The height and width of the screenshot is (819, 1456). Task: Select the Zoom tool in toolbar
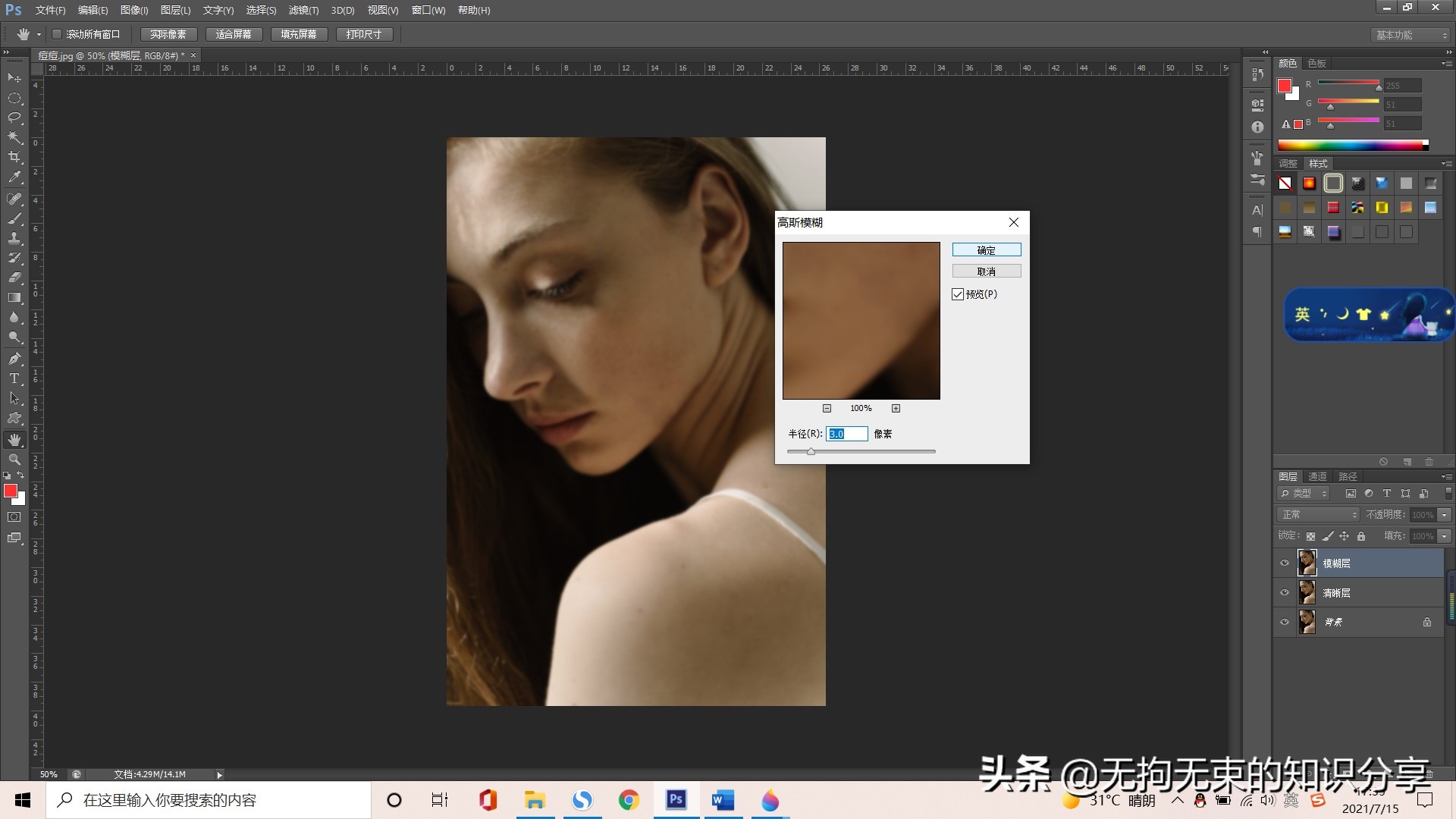(14, 460)
